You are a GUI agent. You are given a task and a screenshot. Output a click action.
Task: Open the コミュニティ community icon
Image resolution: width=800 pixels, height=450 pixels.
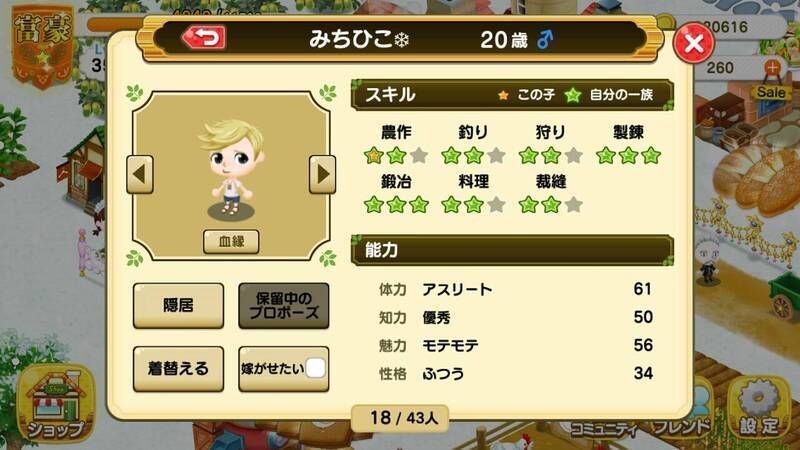click(604, 430)
